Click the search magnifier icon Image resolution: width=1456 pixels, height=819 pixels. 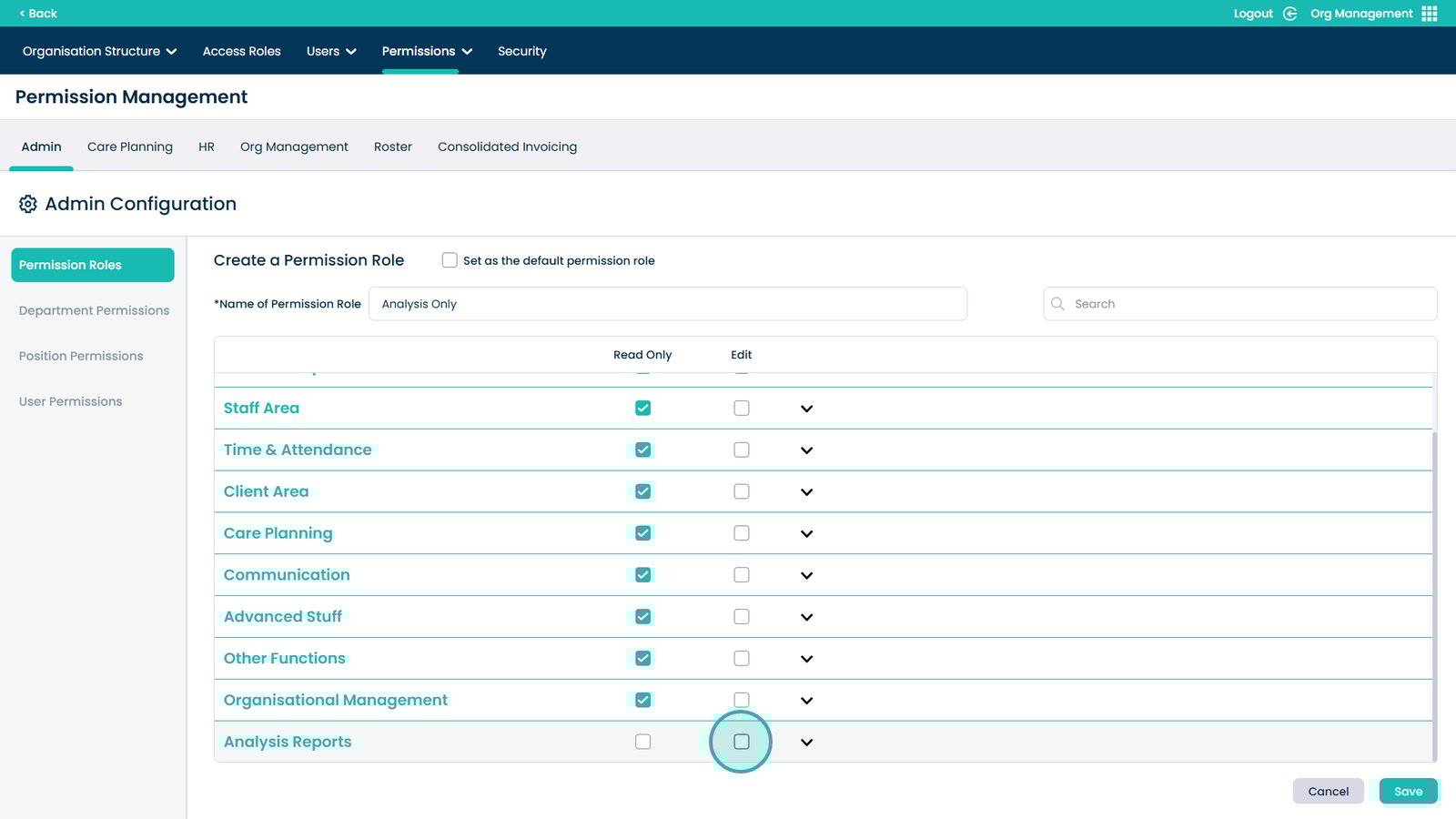point(1057,304)
